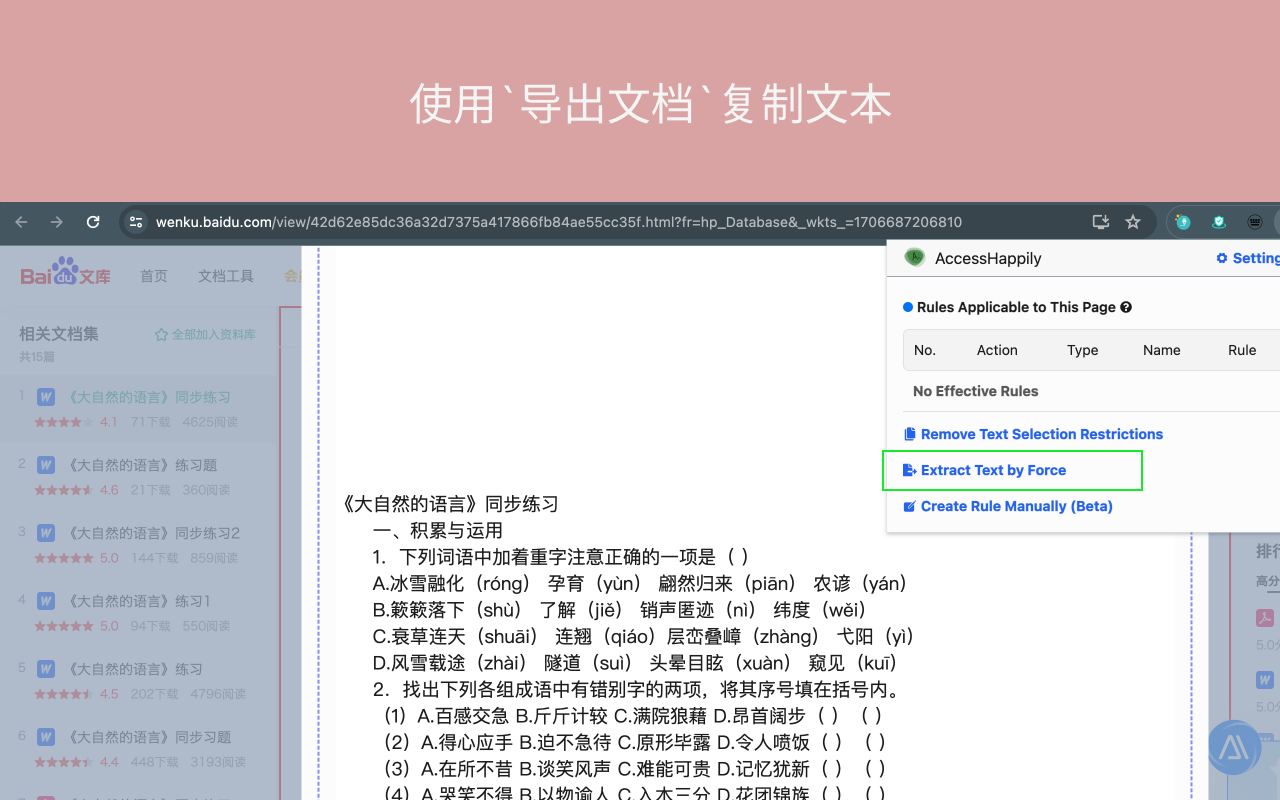Click the Name column header in the rules table
Image resolution: width=1280 pixels, height=800 pixels.
click(1162, 350)
